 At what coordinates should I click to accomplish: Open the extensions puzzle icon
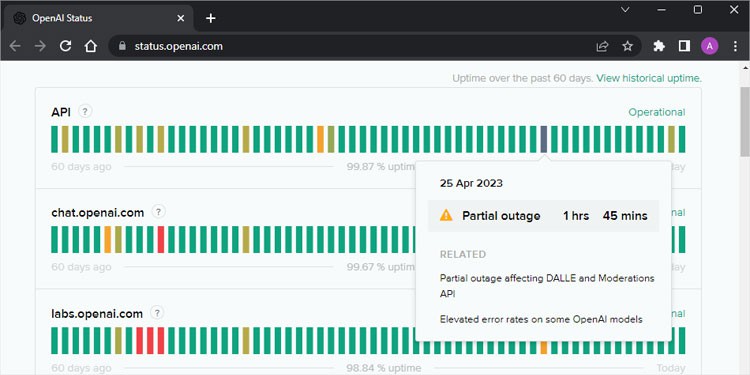click(659, 46)
